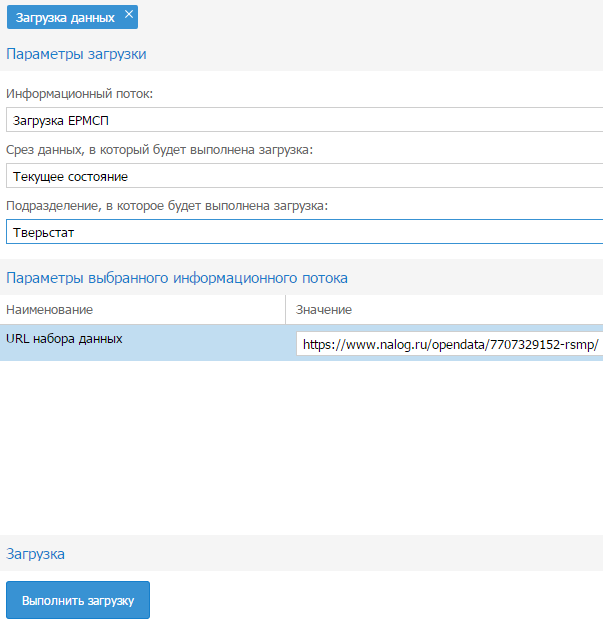Click the Значение column header

444,310
